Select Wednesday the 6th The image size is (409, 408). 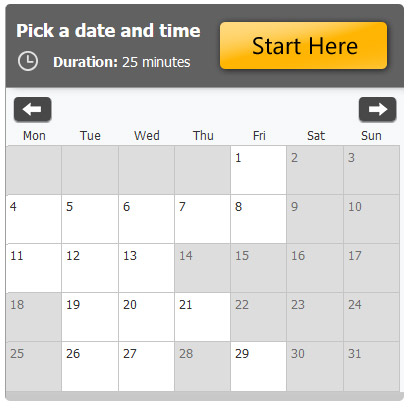146,219
